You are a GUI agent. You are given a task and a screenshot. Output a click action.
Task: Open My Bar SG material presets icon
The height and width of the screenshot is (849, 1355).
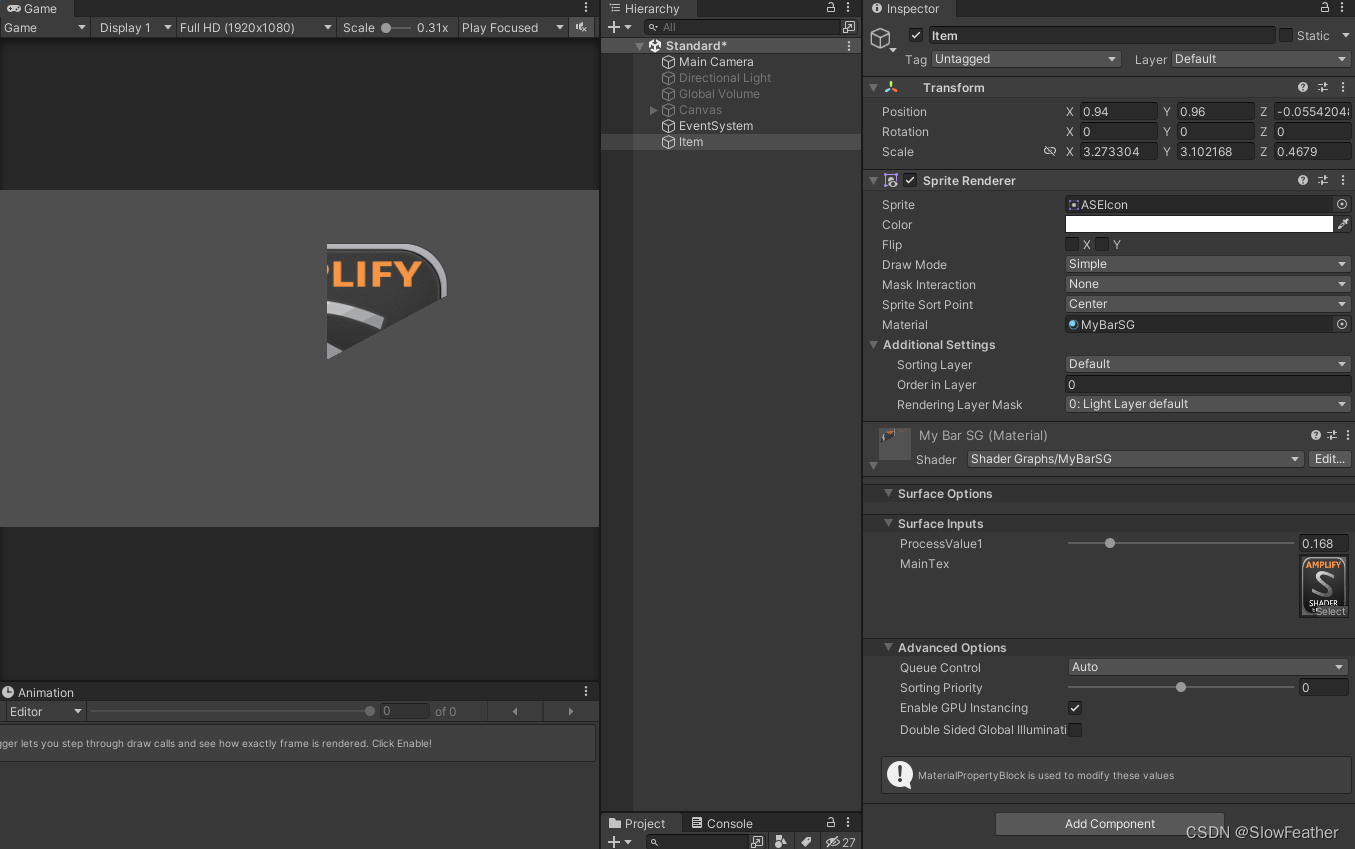point(1332,436)
